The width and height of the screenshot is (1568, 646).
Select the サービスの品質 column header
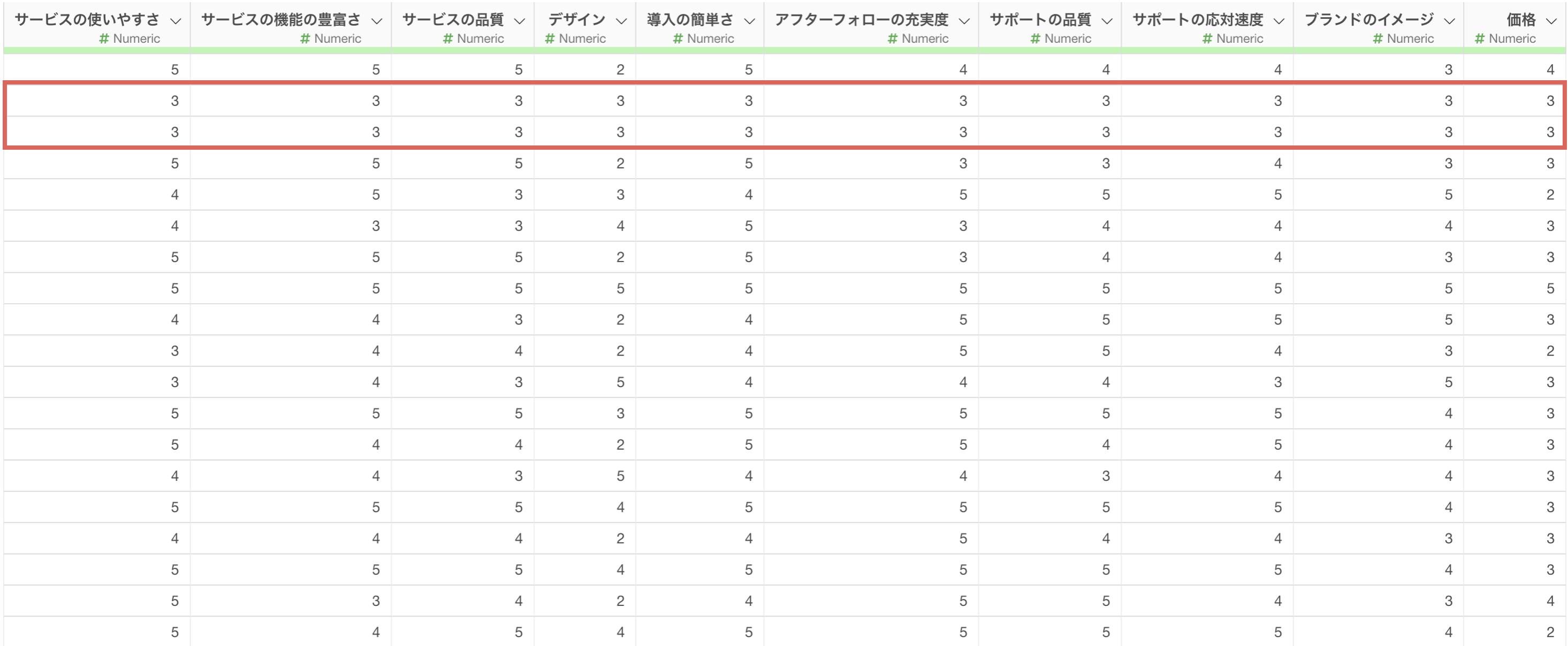453,20
